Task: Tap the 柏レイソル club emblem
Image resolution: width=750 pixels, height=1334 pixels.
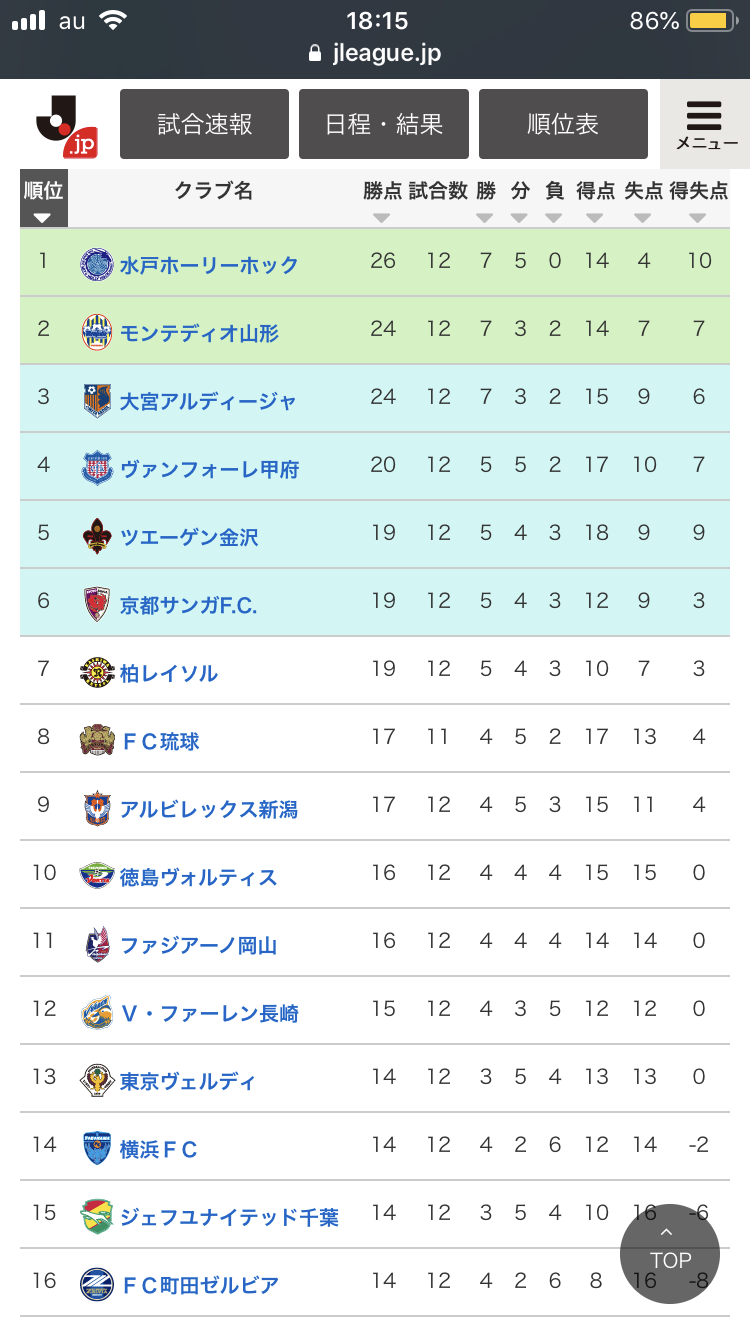Action: 97,672
